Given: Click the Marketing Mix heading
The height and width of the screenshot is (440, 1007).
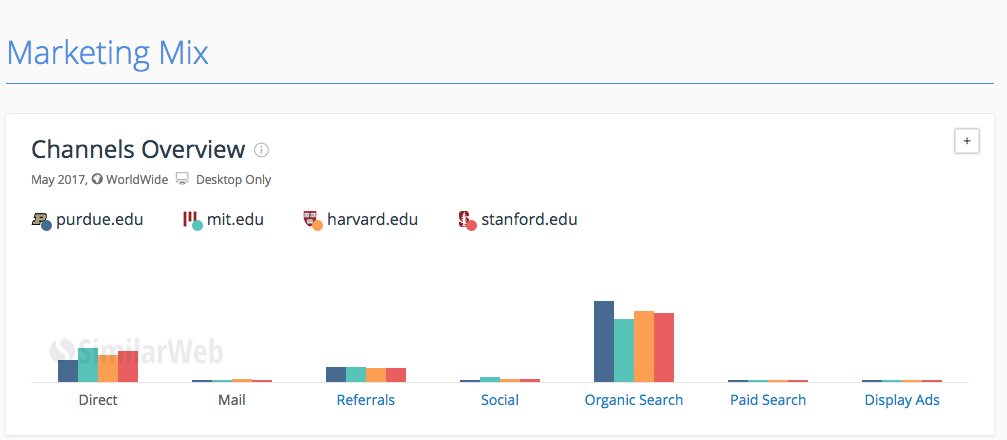Looking at the screenshot, I should [108, 52].
